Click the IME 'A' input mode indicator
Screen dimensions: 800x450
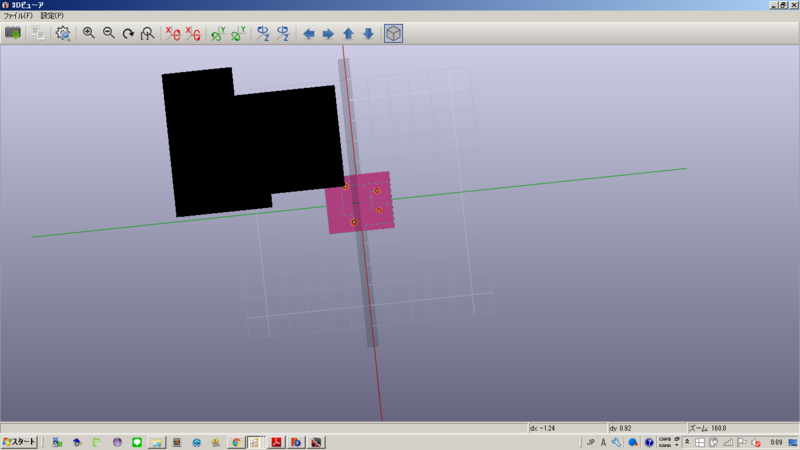(603, 442)
